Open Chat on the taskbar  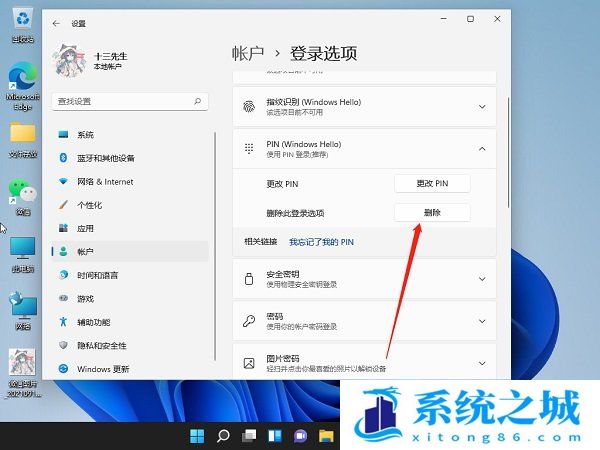click(300, 436)
